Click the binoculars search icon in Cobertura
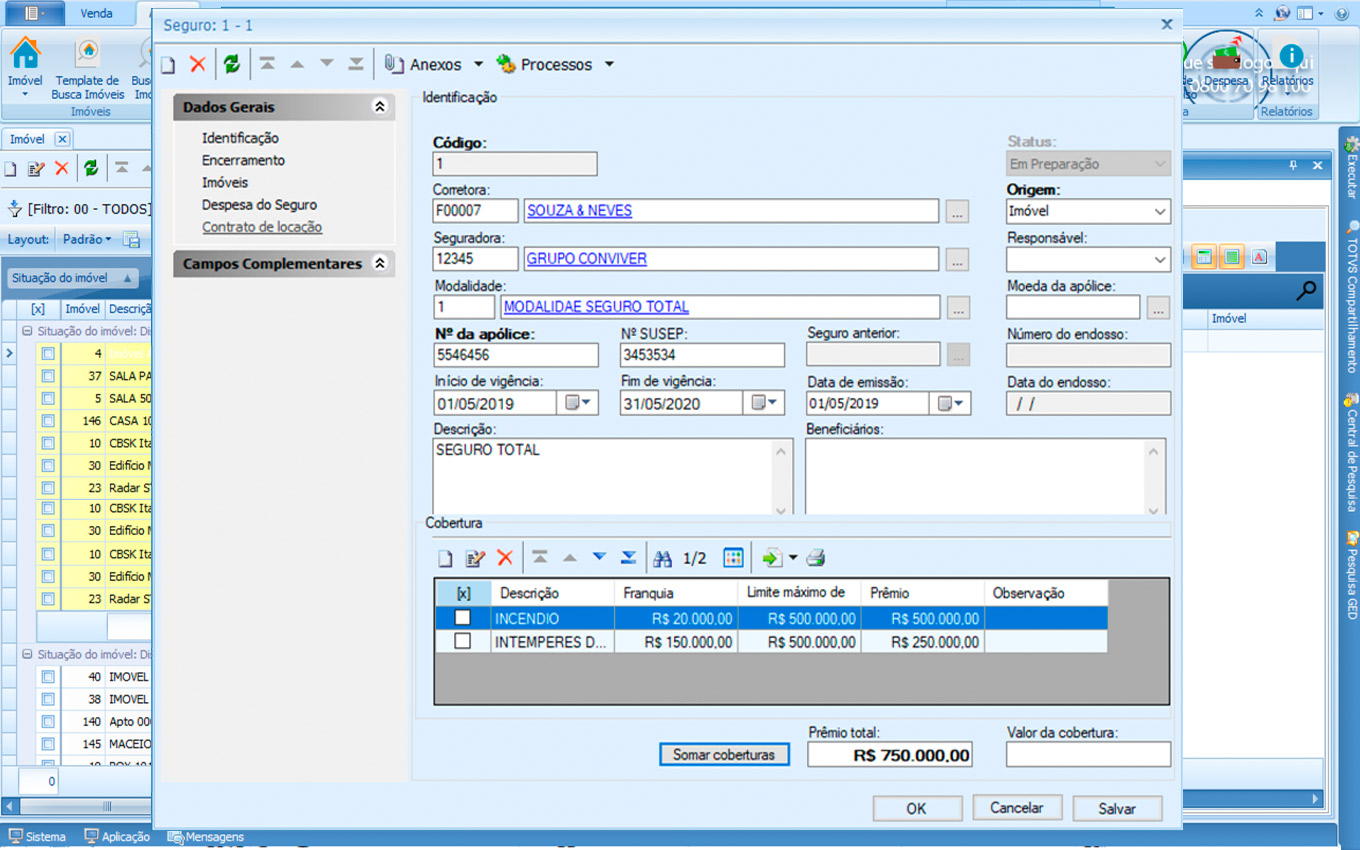 662,558
